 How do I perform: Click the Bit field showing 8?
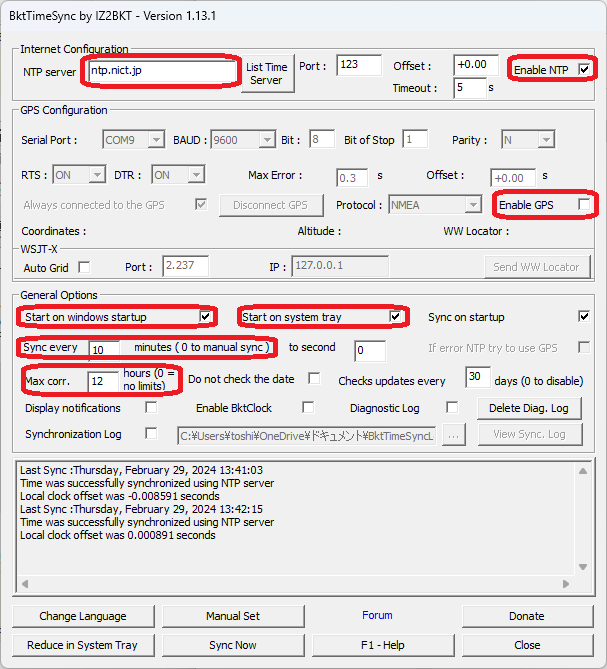pos(322,140)
